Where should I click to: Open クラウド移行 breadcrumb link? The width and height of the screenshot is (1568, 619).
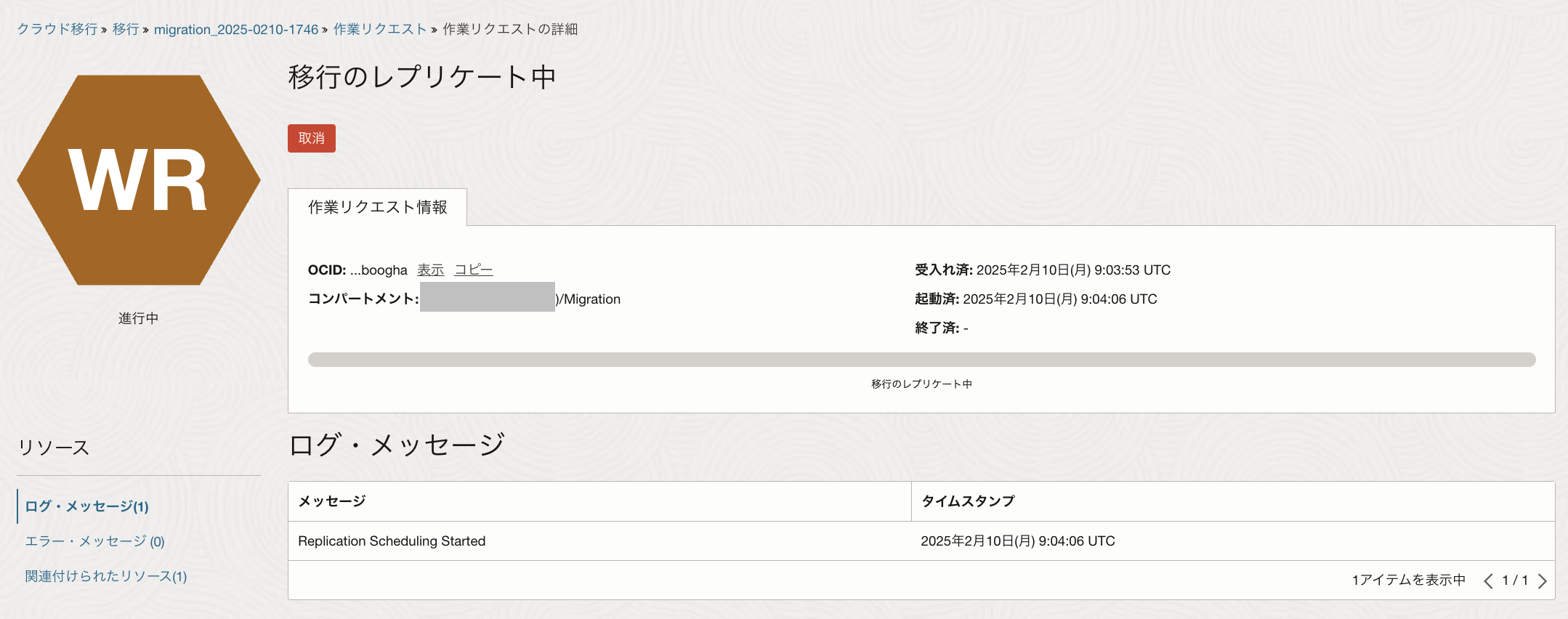point(57,29)
